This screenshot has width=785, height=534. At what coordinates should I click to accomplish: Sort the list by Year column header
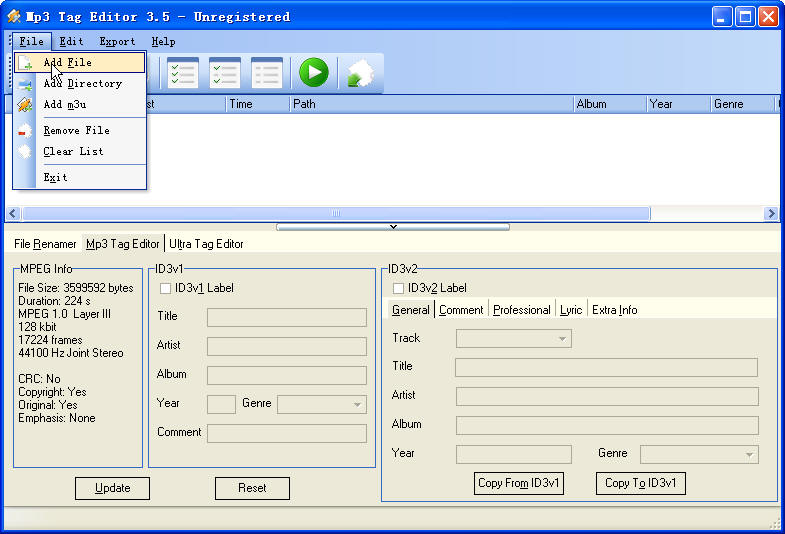coord(678,104)
